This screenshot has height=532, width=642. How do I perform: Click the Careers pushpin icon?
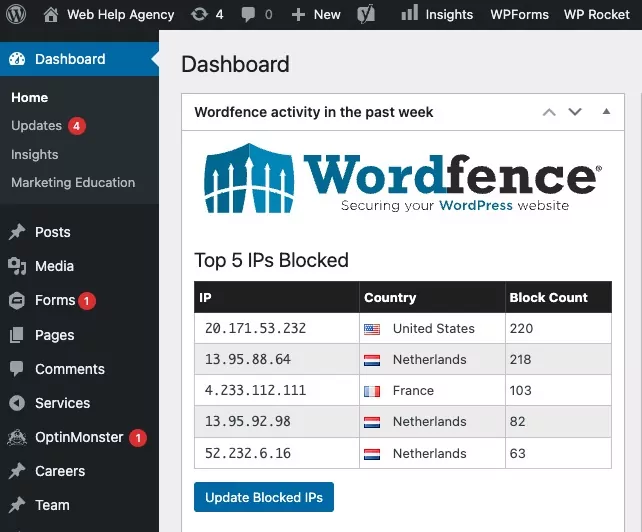point(17,471)
